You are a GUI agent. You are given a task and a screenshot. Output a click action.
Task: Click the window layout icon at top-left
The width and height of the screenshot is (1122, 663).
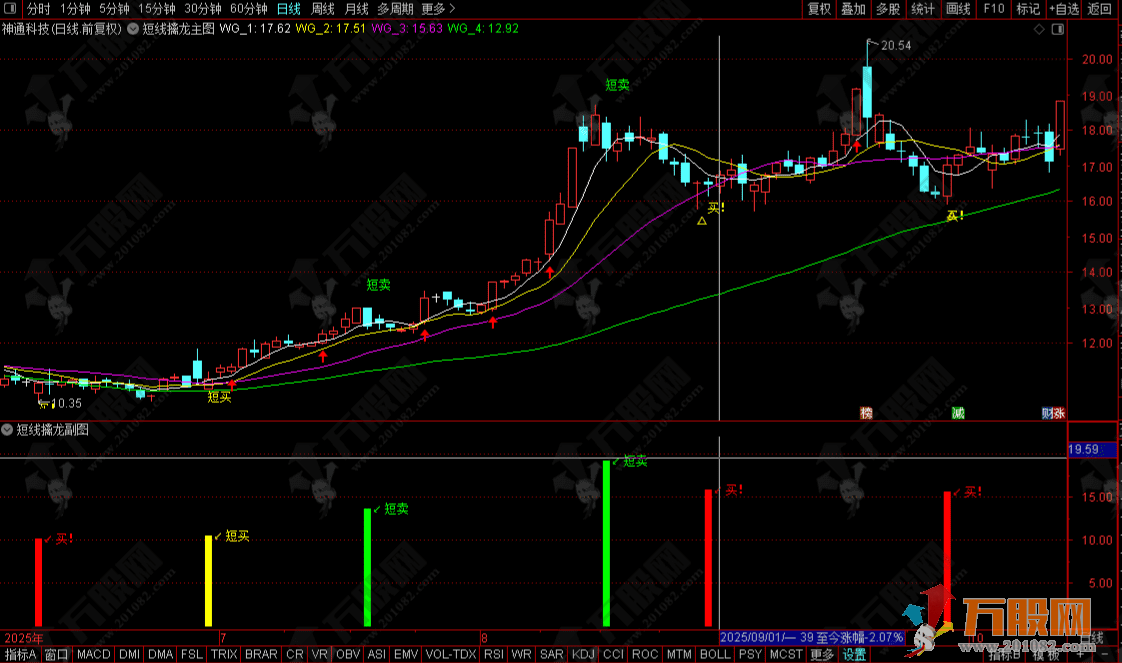[11, 9]
